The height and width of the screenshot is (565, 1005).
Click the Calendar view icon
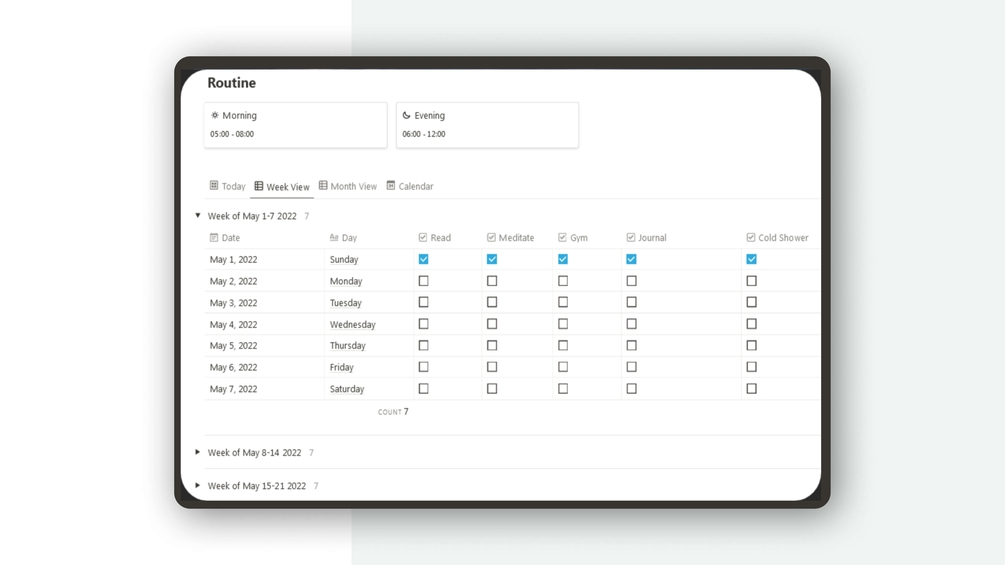(391, 186)
